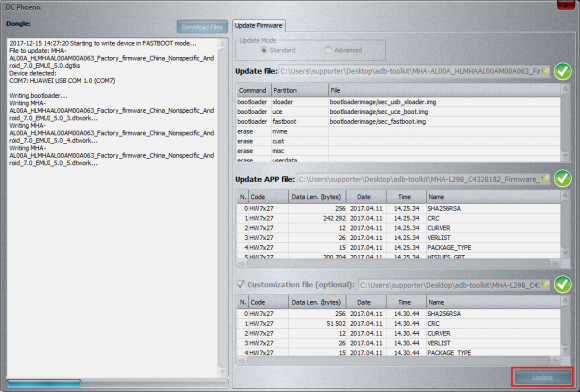Click the File column header

pyautogui.click(x=444, y=90)
